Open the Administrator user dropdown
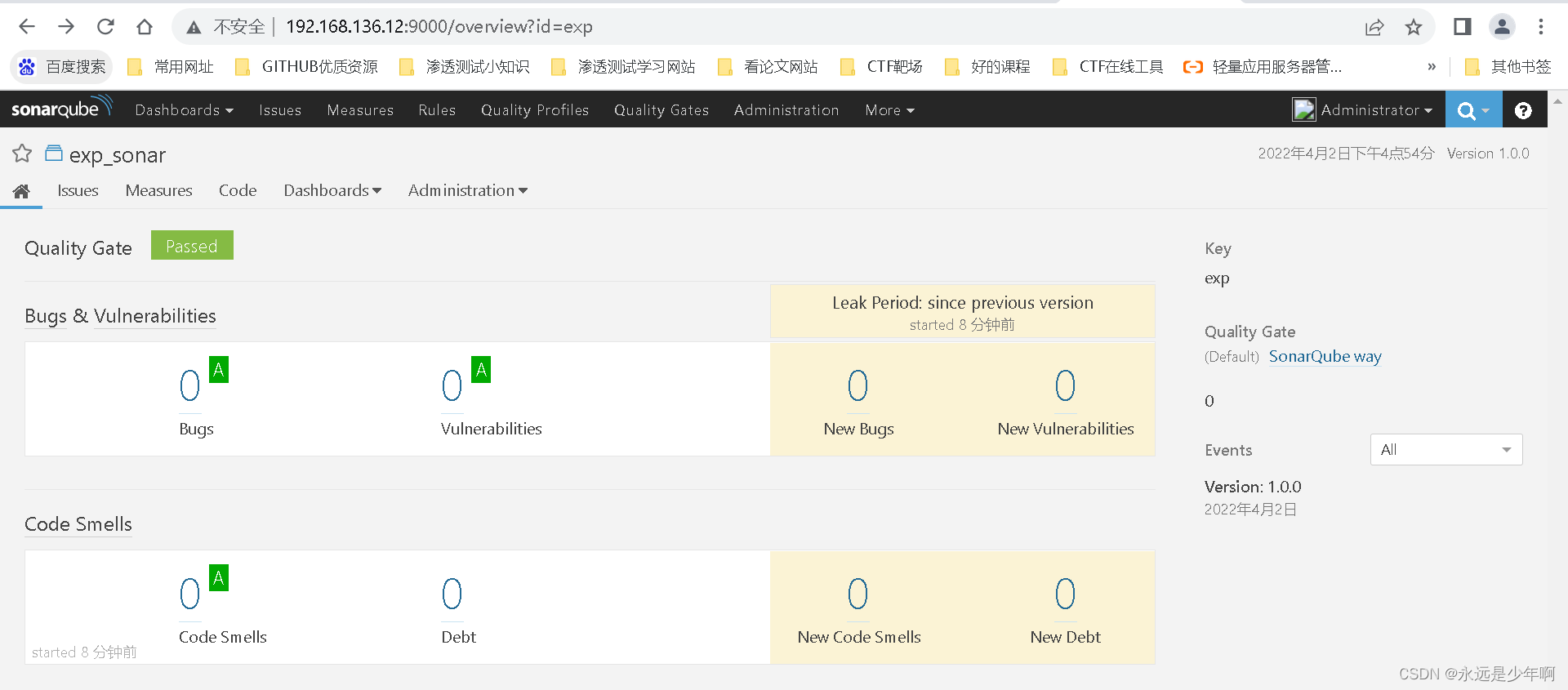The image size is (1568, 690). coord(1362,109)
